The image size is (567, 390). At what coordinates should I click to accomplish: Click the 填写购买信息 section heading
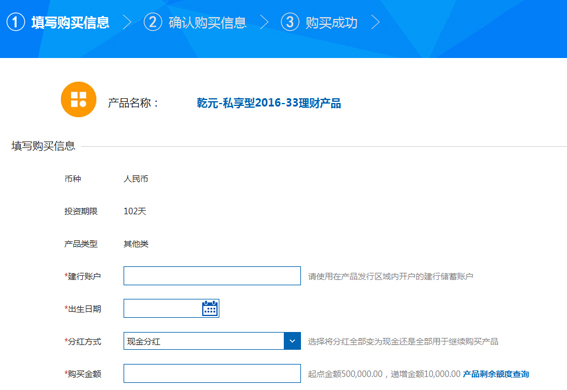(43, 146)
